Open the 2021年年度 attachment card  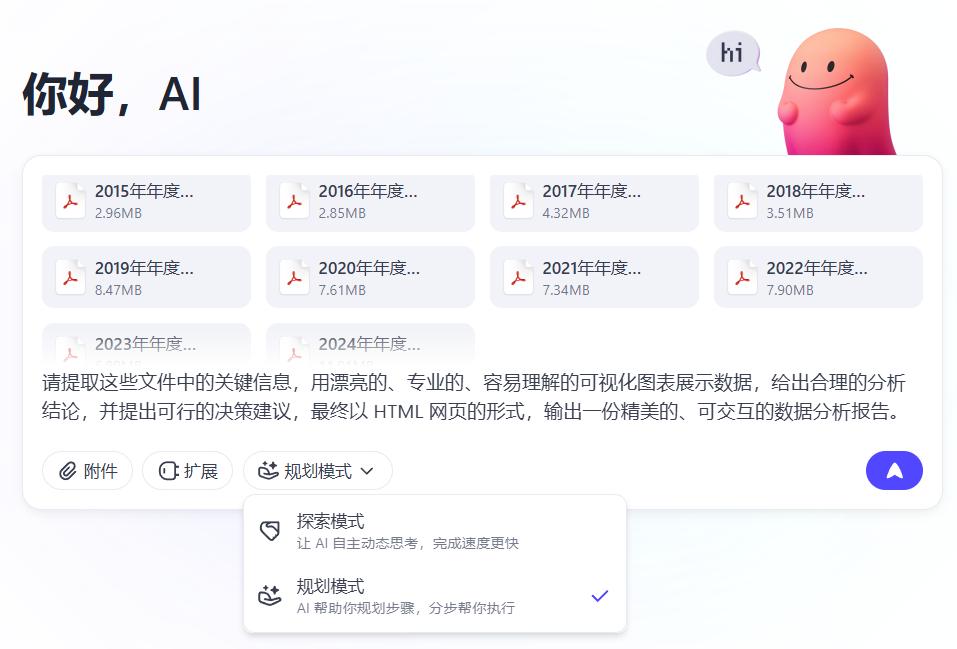(594, 276)
